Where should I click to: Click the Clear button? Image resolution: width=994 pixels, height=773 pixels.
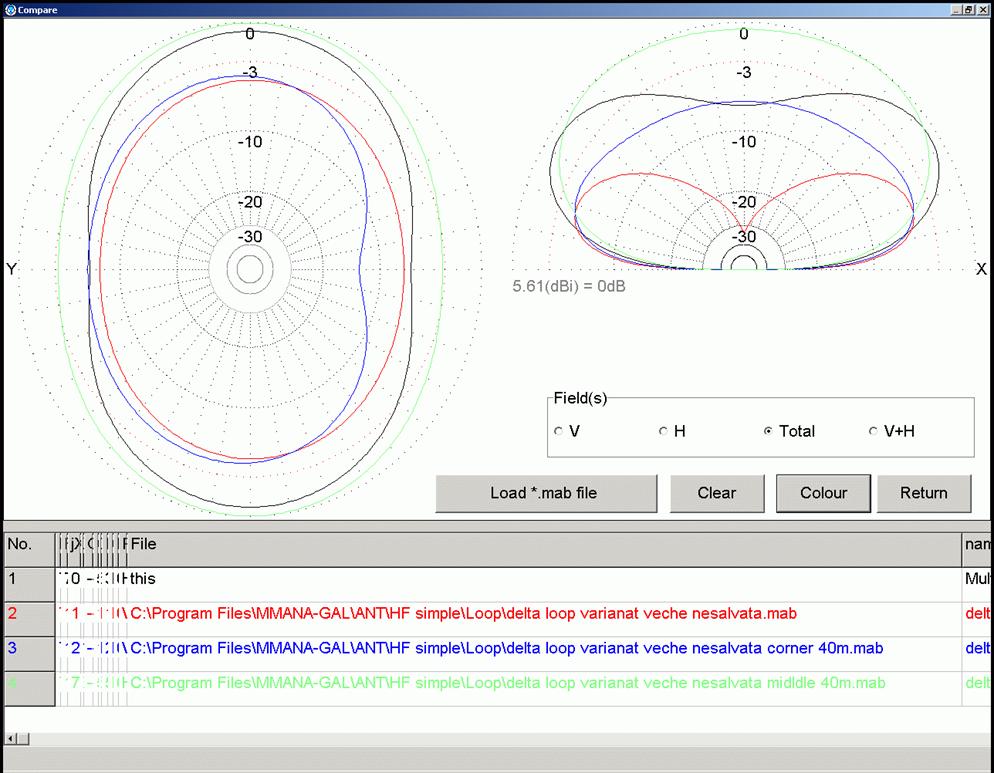click(717, 493)
